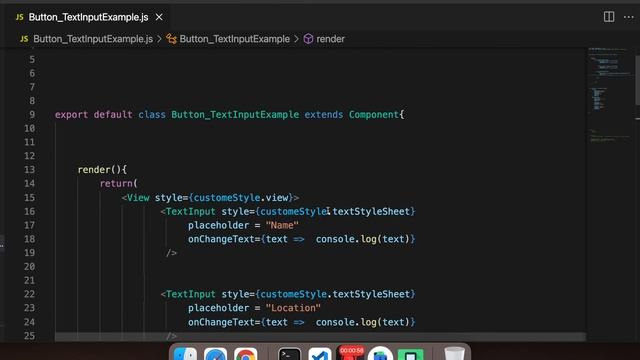Click the JS file icon in breadcrumbs
The image size is (640, 360).
pos(24,39)
